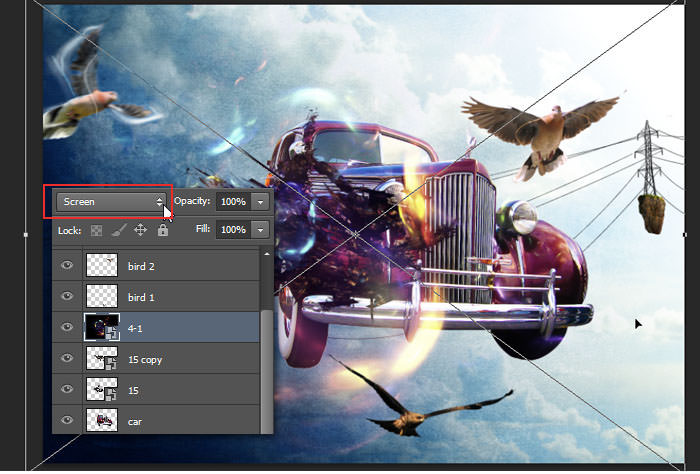
Task: Expand the Fill slider arrow
Action: pos(260,229)
